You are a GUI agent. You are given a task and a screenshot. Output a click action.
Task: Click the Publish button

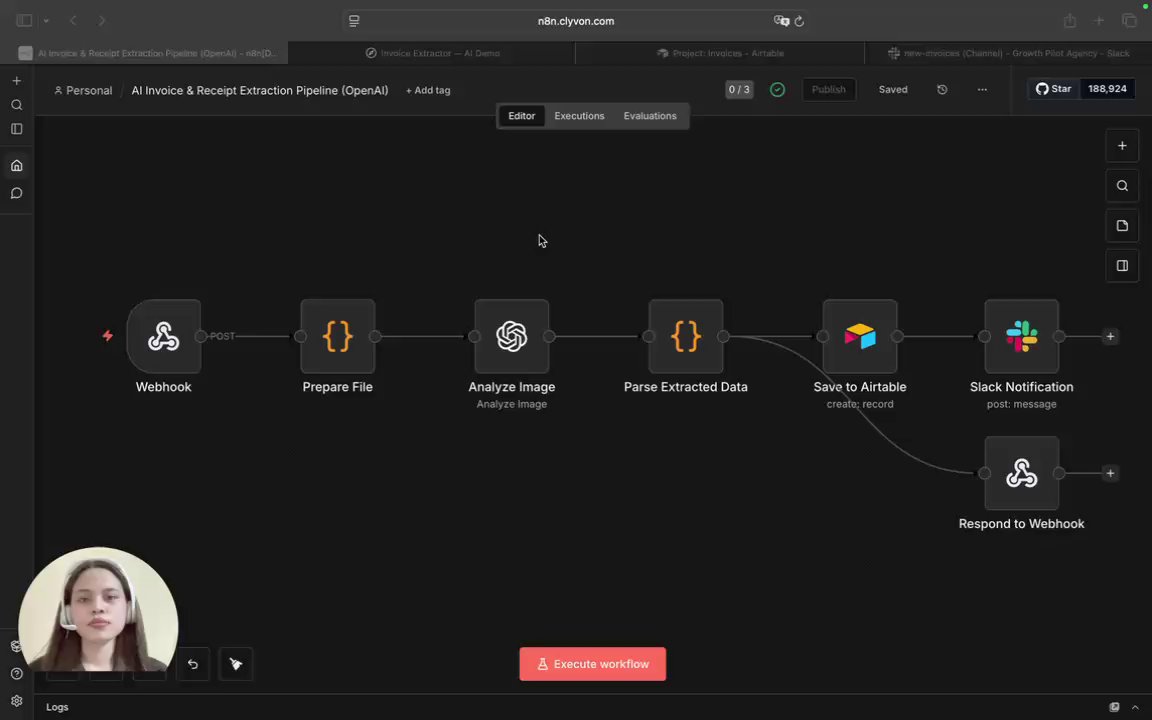click(x=829, y=90)
